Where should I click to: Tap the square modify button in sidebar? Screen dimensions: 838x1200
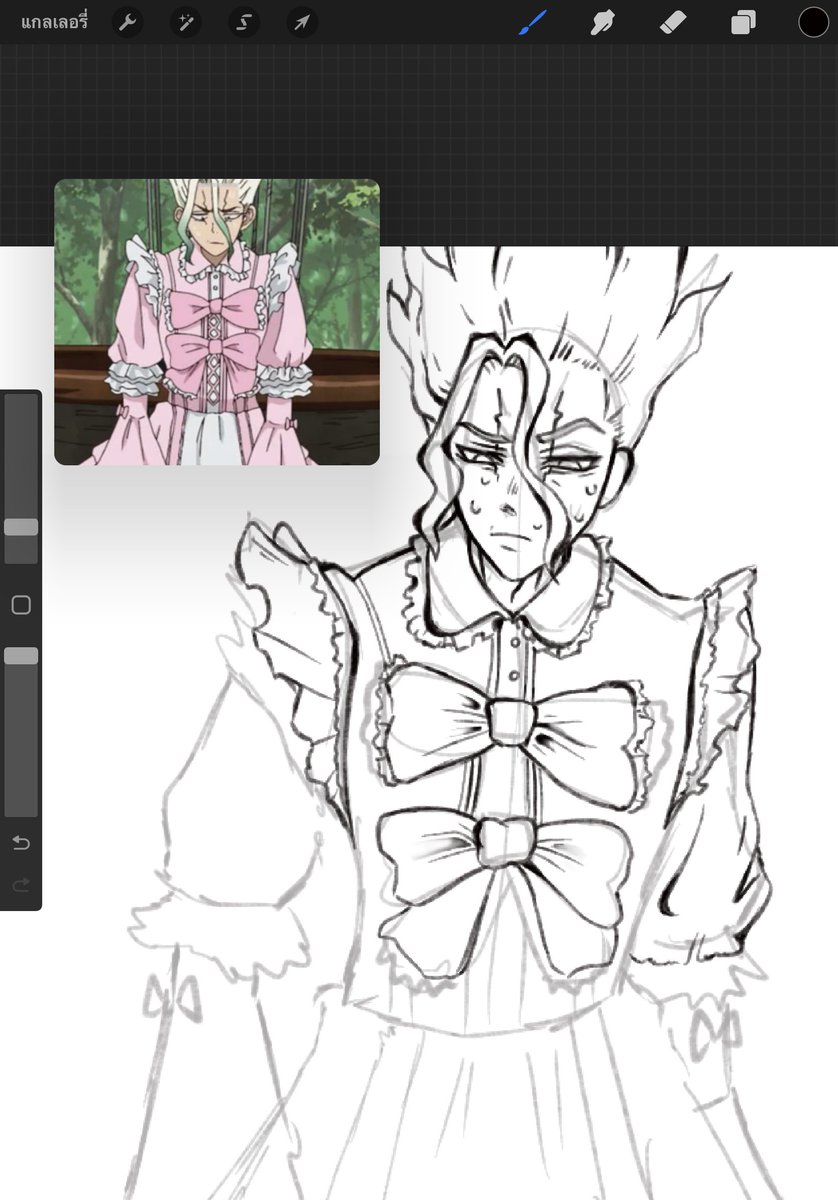(x=21, y=605)
